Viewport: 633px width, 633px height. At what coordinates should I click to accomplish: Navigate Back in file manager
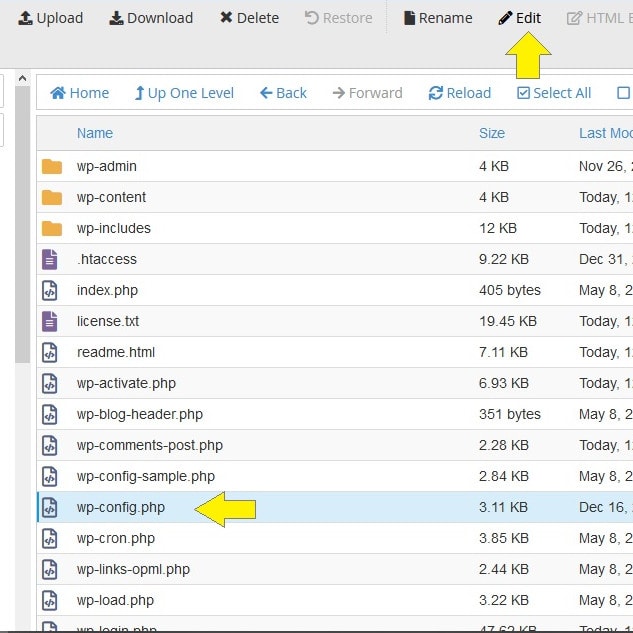click(x=283, y=93)
